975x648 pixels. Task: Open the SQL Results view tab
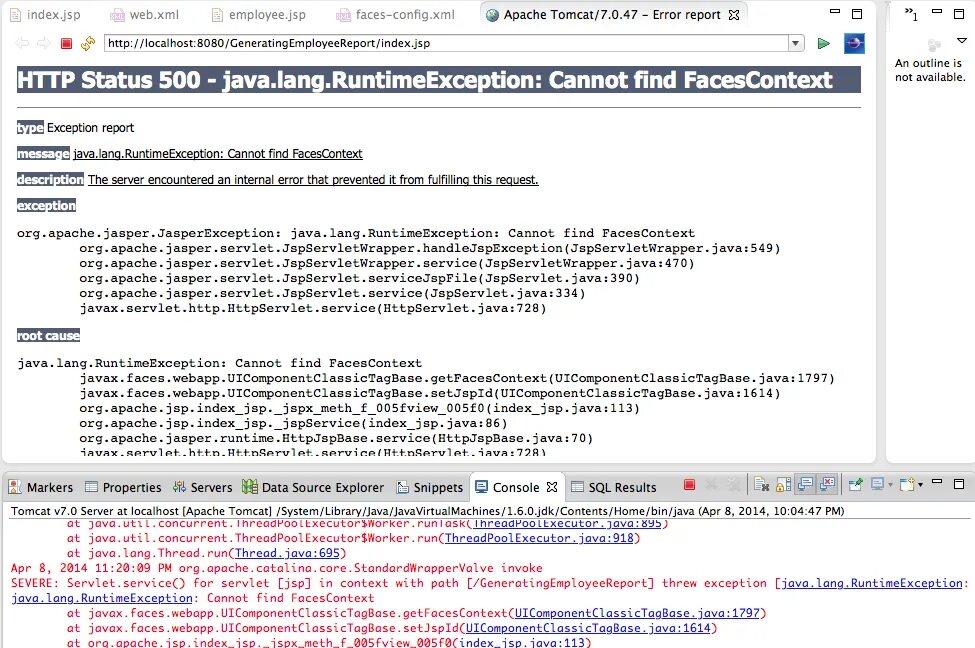(614, 487)
